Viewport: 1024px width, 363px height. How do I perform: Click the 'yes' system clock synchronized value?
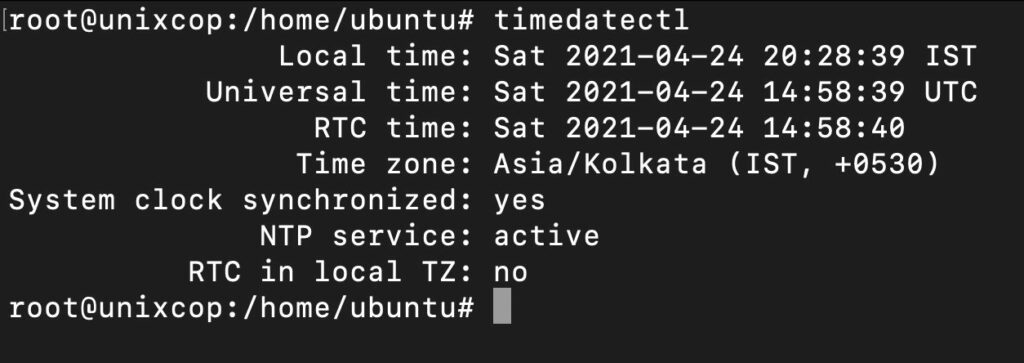(x=519, y=201)
